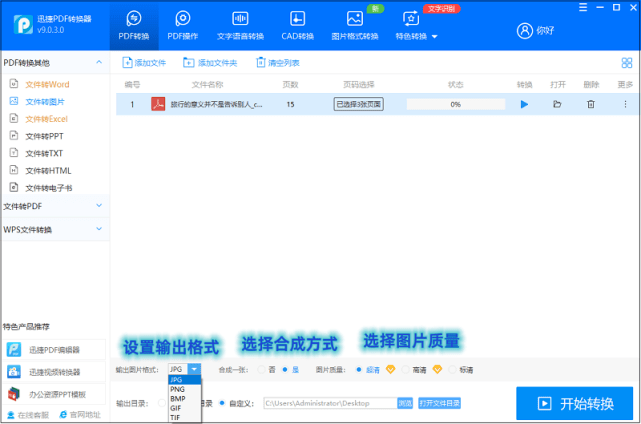The image size is (641, 424).
Task: Select 自定义 output directory option
Action: [222, 403]
